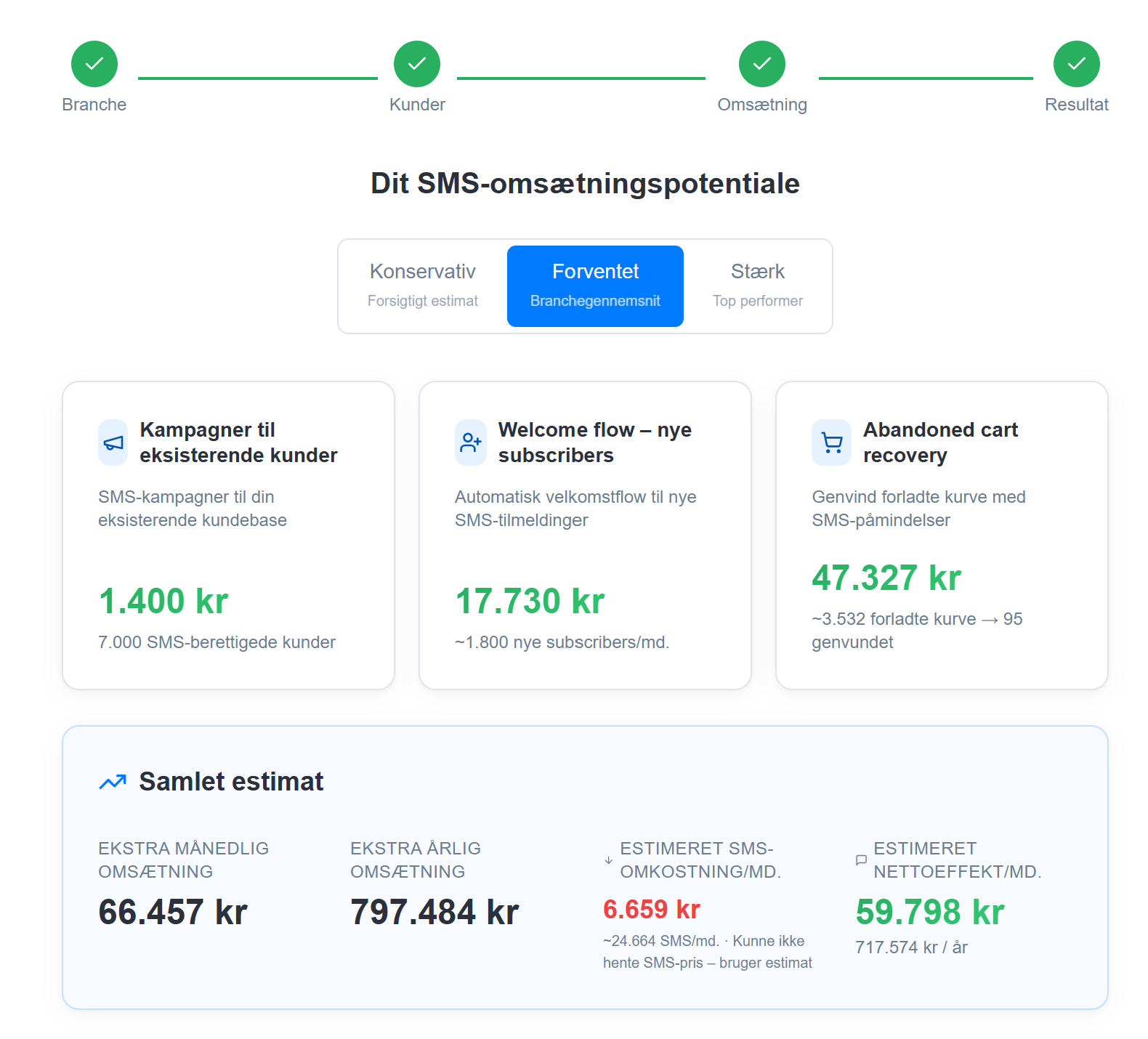Image resolution: width=1148 pixels, height=1039 pixels.
Task: Click the 66.457 kr monthly revenue figure
Action: coord(173,913)
